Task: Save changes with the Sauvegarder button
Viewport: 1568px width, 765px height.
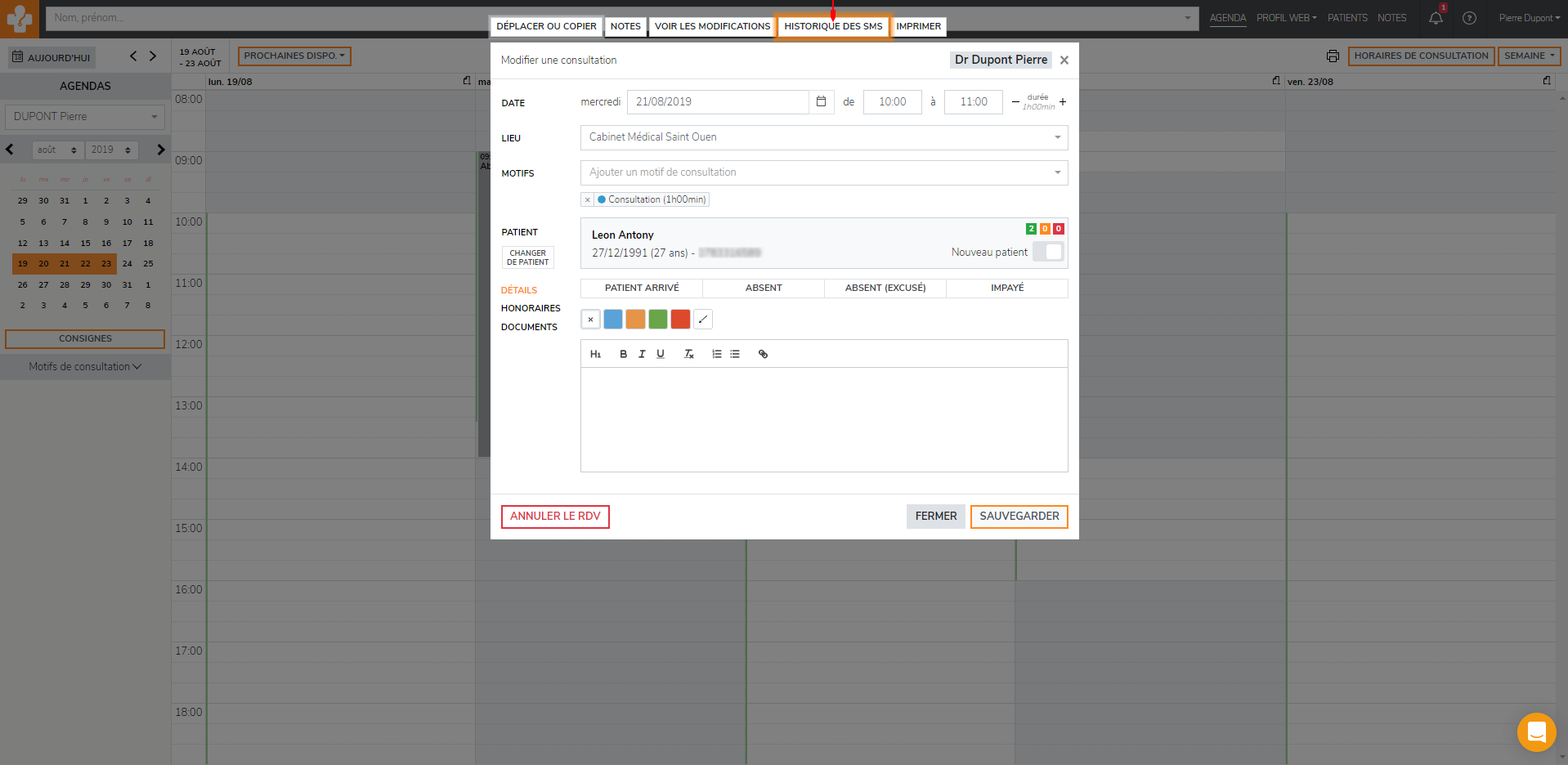Action: 1019,517
